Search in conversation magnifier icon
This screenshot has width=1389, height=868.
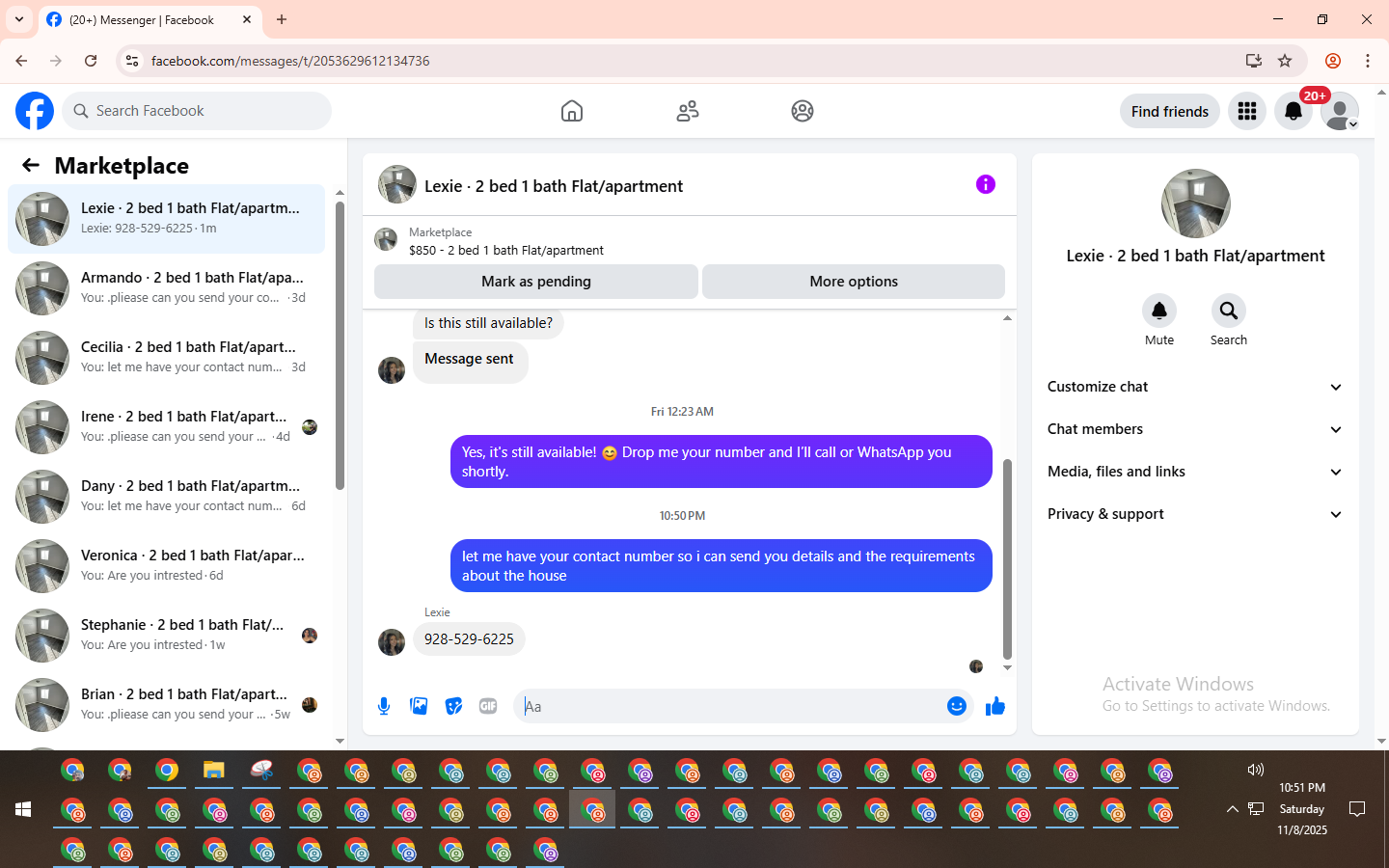click(1229, 311)
